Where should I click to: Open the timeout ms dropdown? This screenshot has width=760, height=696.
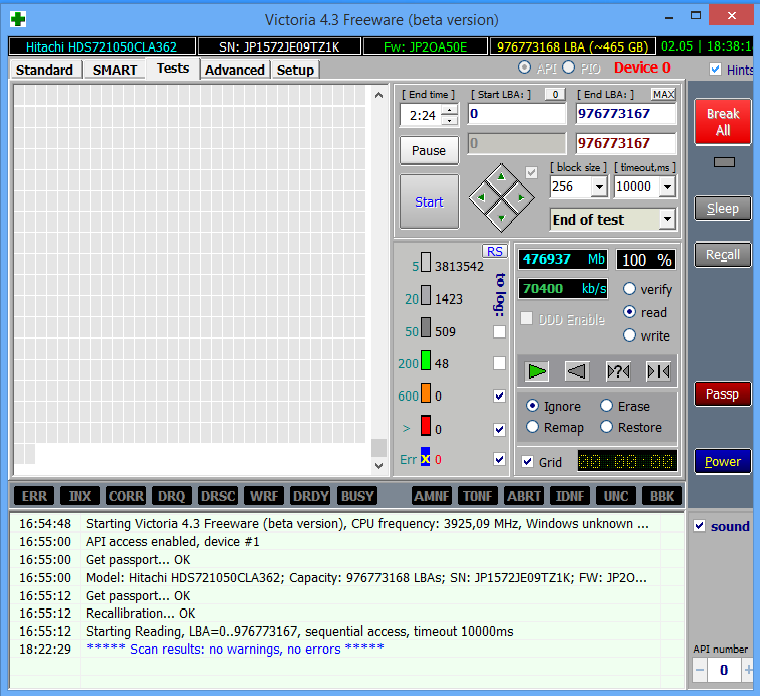click(x=667, y=187)
